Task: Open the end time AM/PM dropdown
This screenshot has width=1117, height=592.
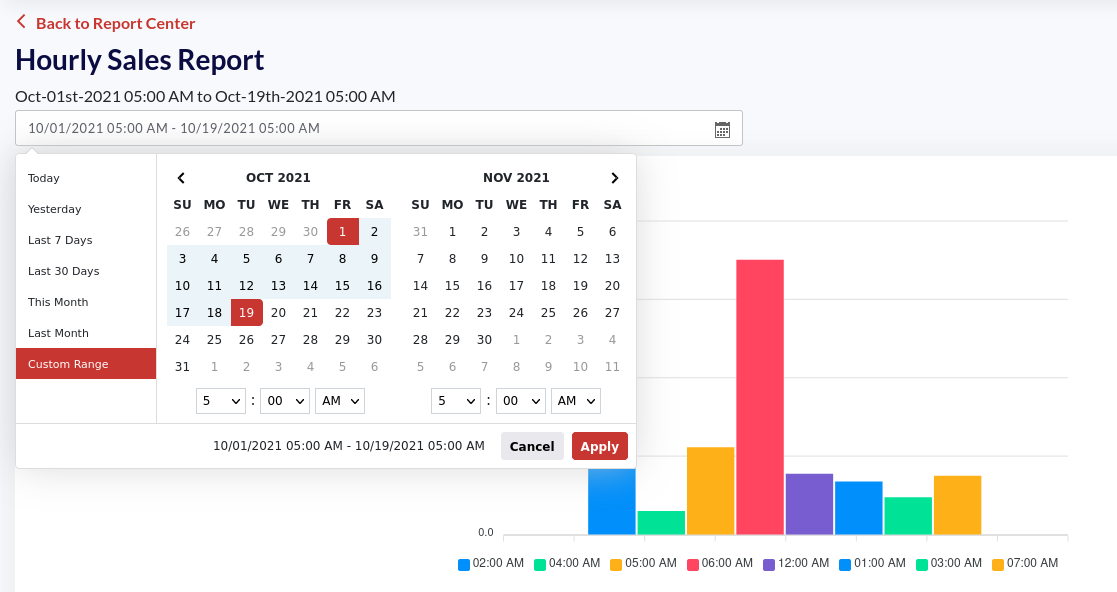Action: 575,401
